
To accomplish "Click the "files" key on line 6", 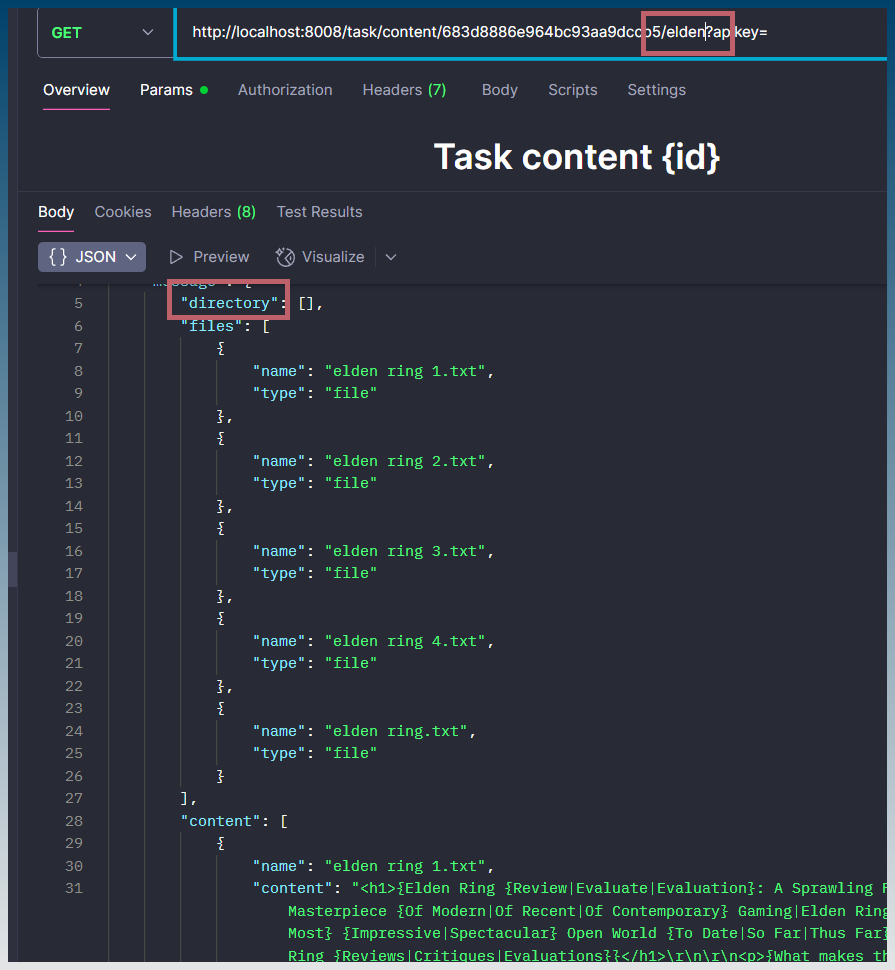I will click(x=212, y=326).
